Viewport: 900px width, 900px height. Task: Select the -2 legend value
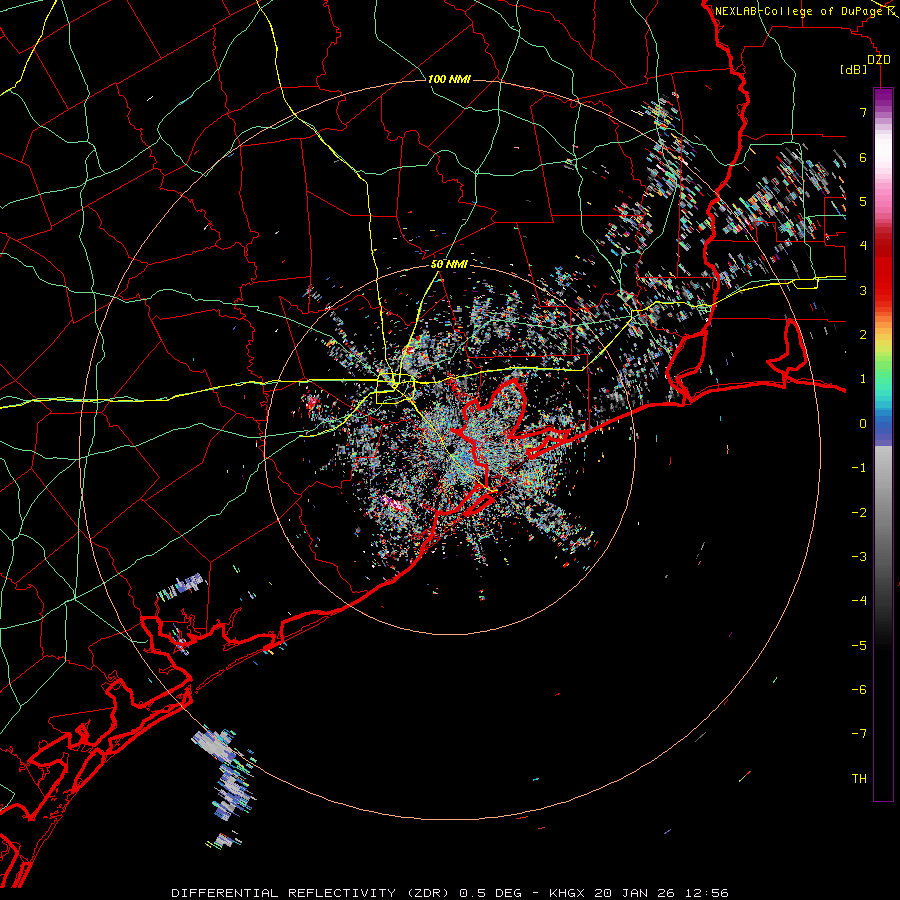pos(859,513)
